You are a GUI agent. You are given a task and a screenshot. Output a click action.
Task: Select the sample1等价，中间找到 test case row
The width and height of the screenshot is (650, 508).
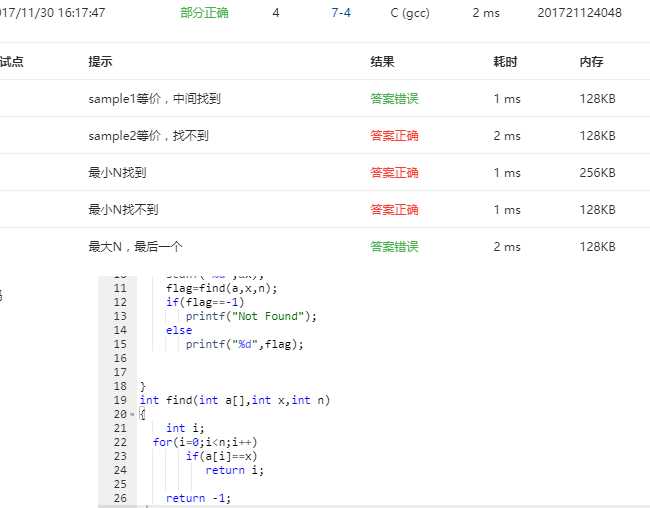pos(154,99)
